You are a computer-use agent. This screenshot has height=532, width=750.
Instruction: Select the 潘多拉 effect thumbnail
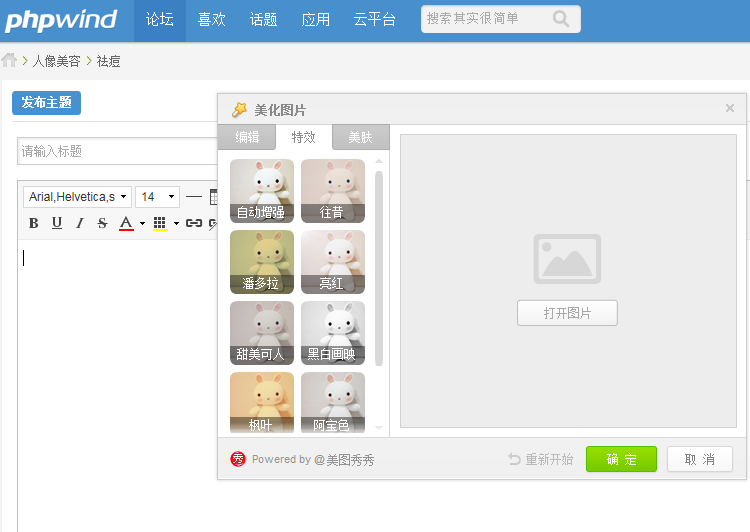[x=262, y=262]
